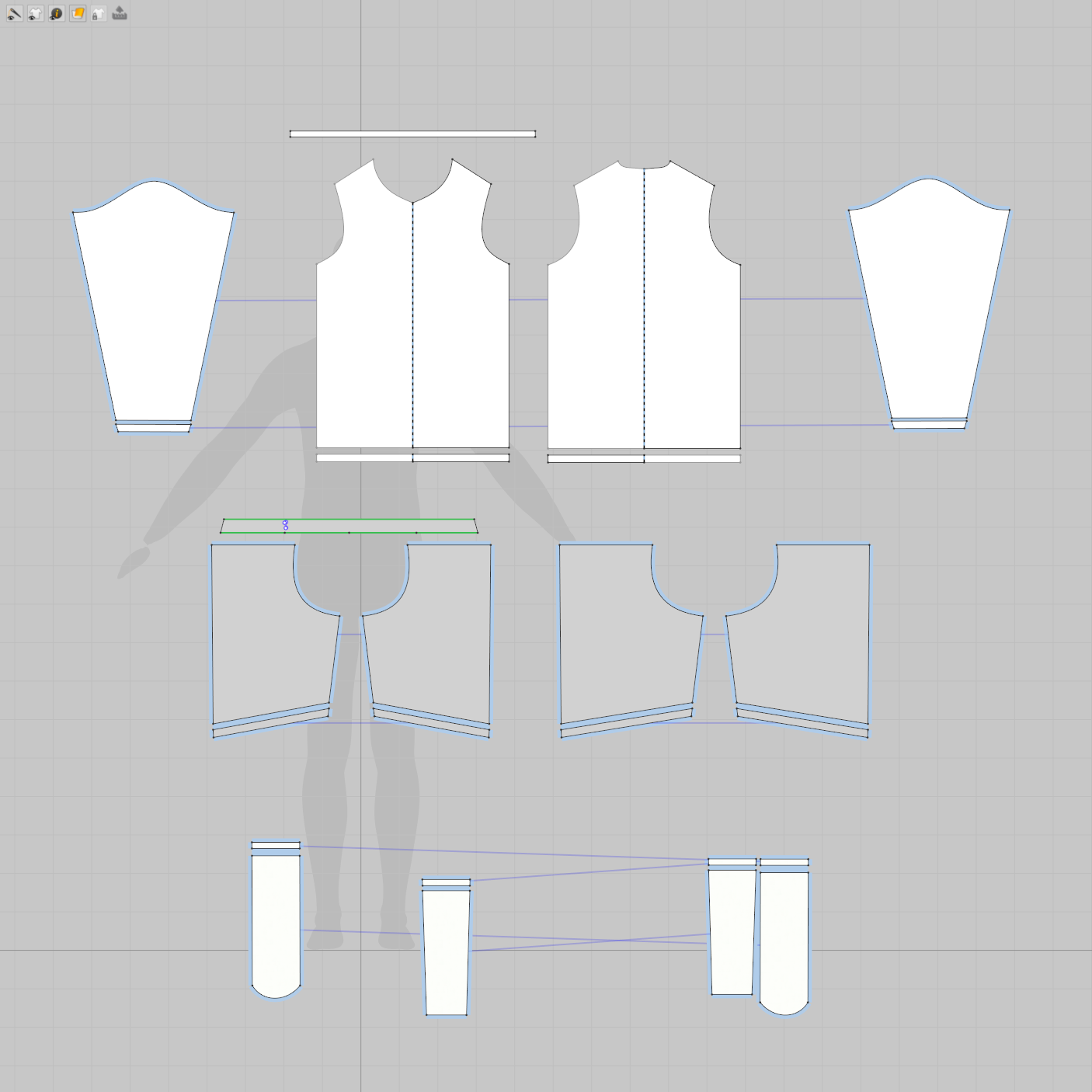Select the cuff above rightmost sock piece

click(x=784, y=862)
